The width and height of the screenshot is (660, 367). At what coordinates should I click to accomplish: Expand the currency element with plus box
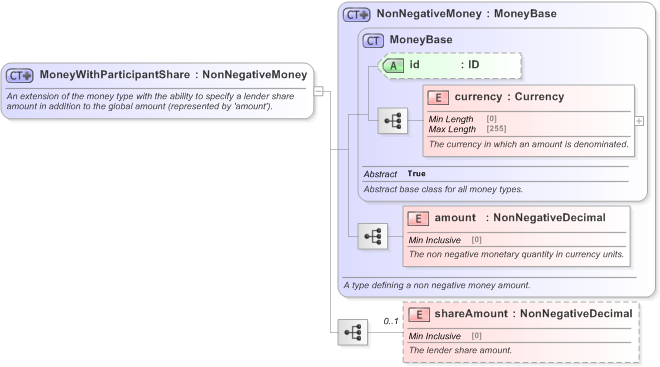point(639,121)
